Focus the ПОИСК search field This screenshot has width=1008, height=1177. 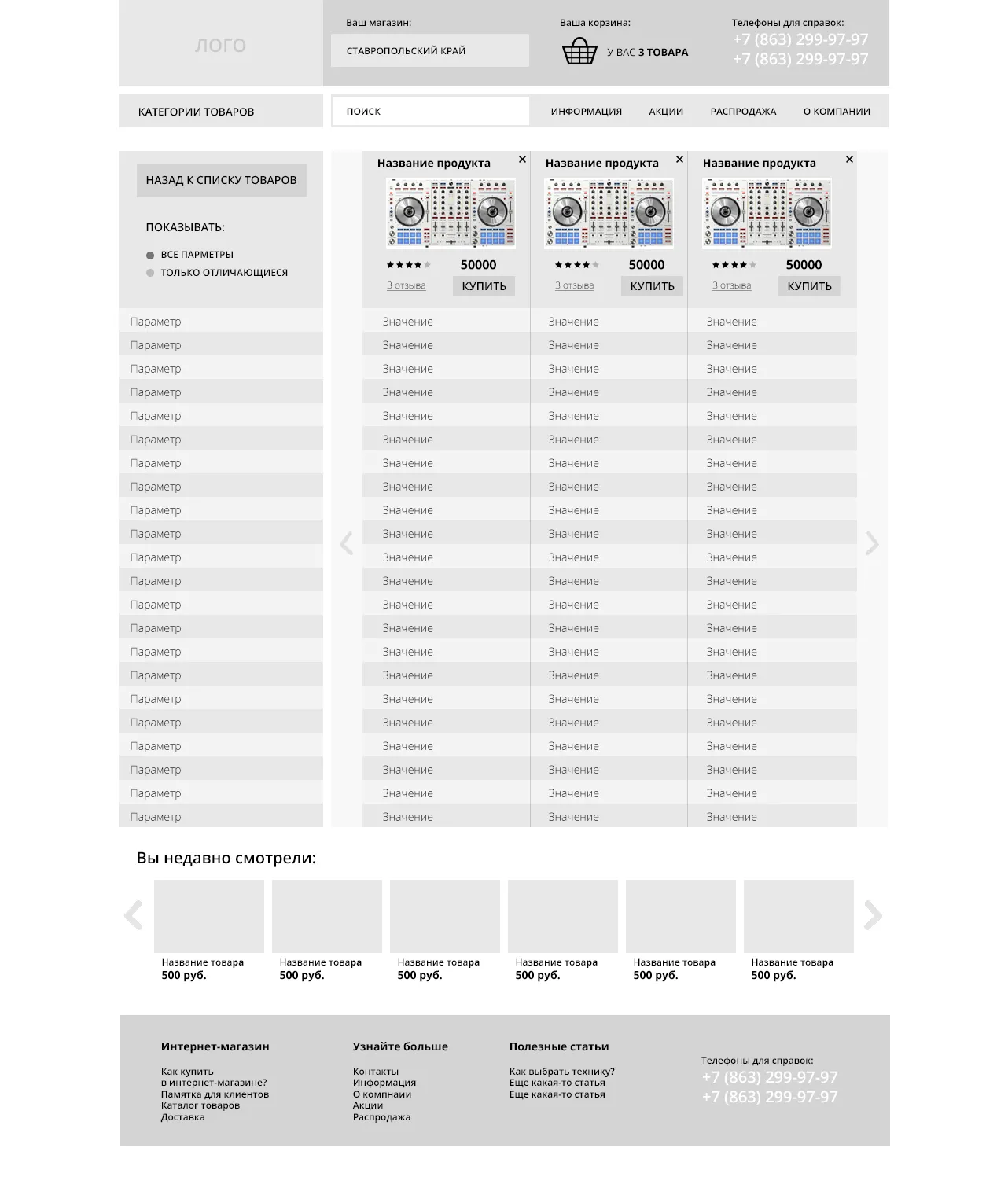coord(430,112)
